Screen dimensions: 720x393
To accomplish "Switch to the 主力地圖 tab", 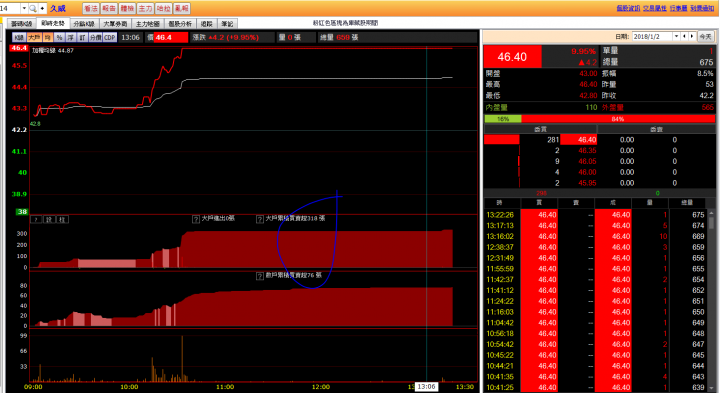I will pos(147,24).
